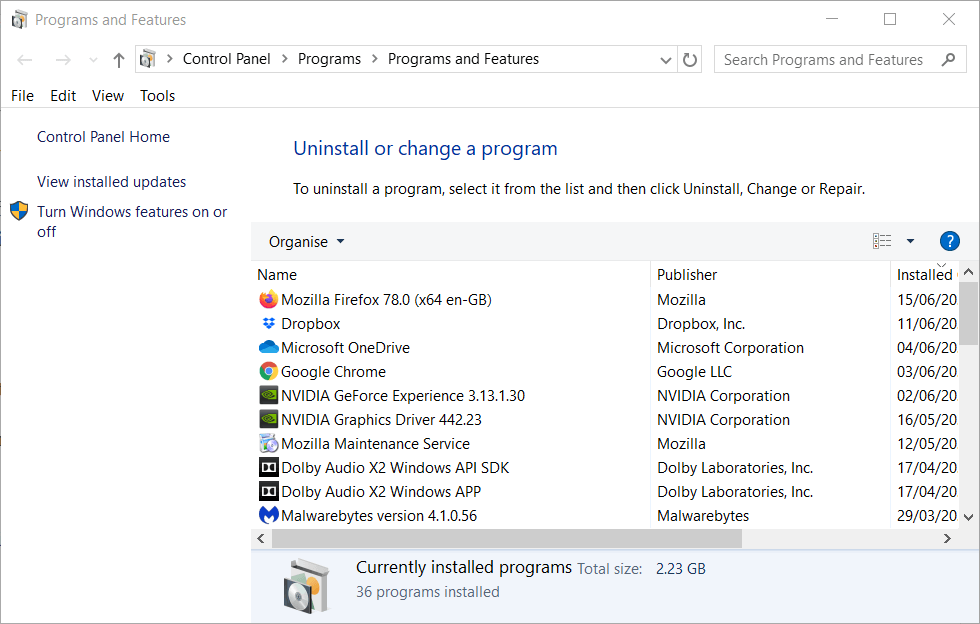Click the Google Chrome icon in list
The image size is (980, 624).
pyautogui.click(x=268, y=371)
